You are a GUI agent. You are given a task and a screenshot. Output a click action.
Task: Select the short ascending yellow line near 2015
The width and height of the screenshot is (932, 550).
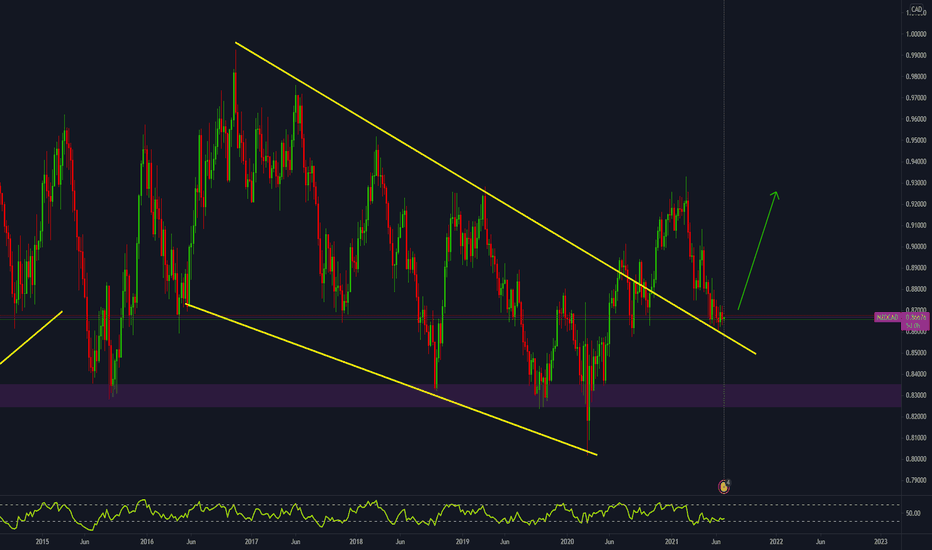(x=31, y=337)
